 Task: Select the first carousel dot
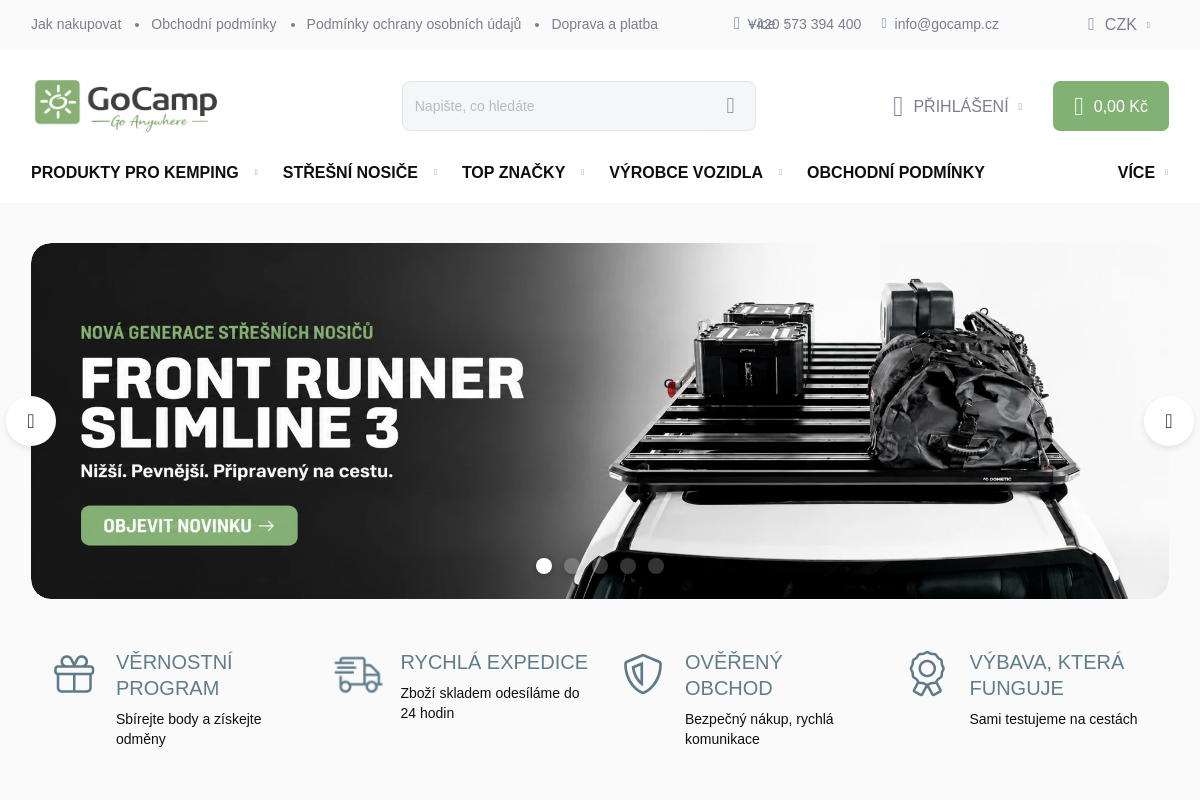(x=544, y=566)
